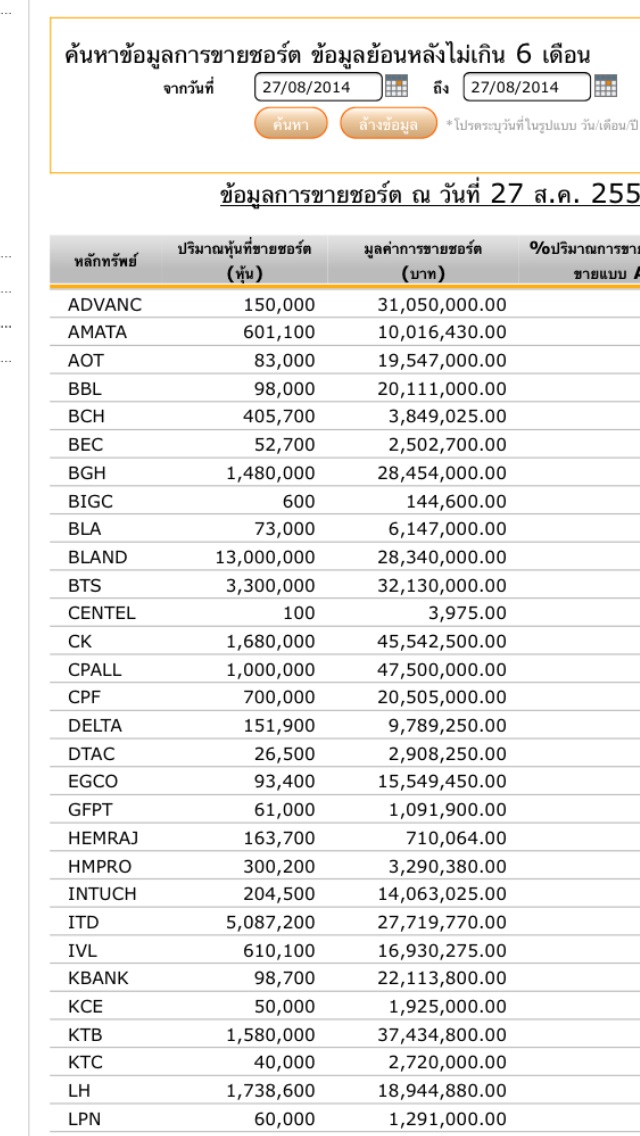Viewport: 640px width, 1136px height.
Task: Focus the จากวันที่ start date field
Action: point(318,87)
